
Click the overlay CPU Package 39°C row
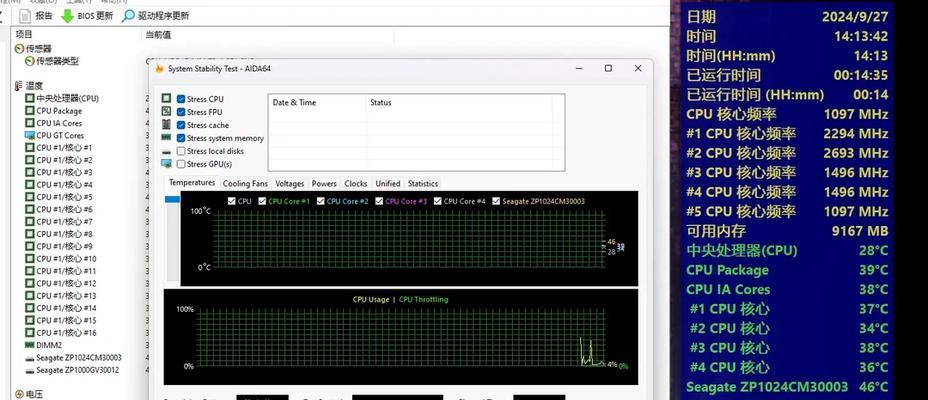point(787,270)
